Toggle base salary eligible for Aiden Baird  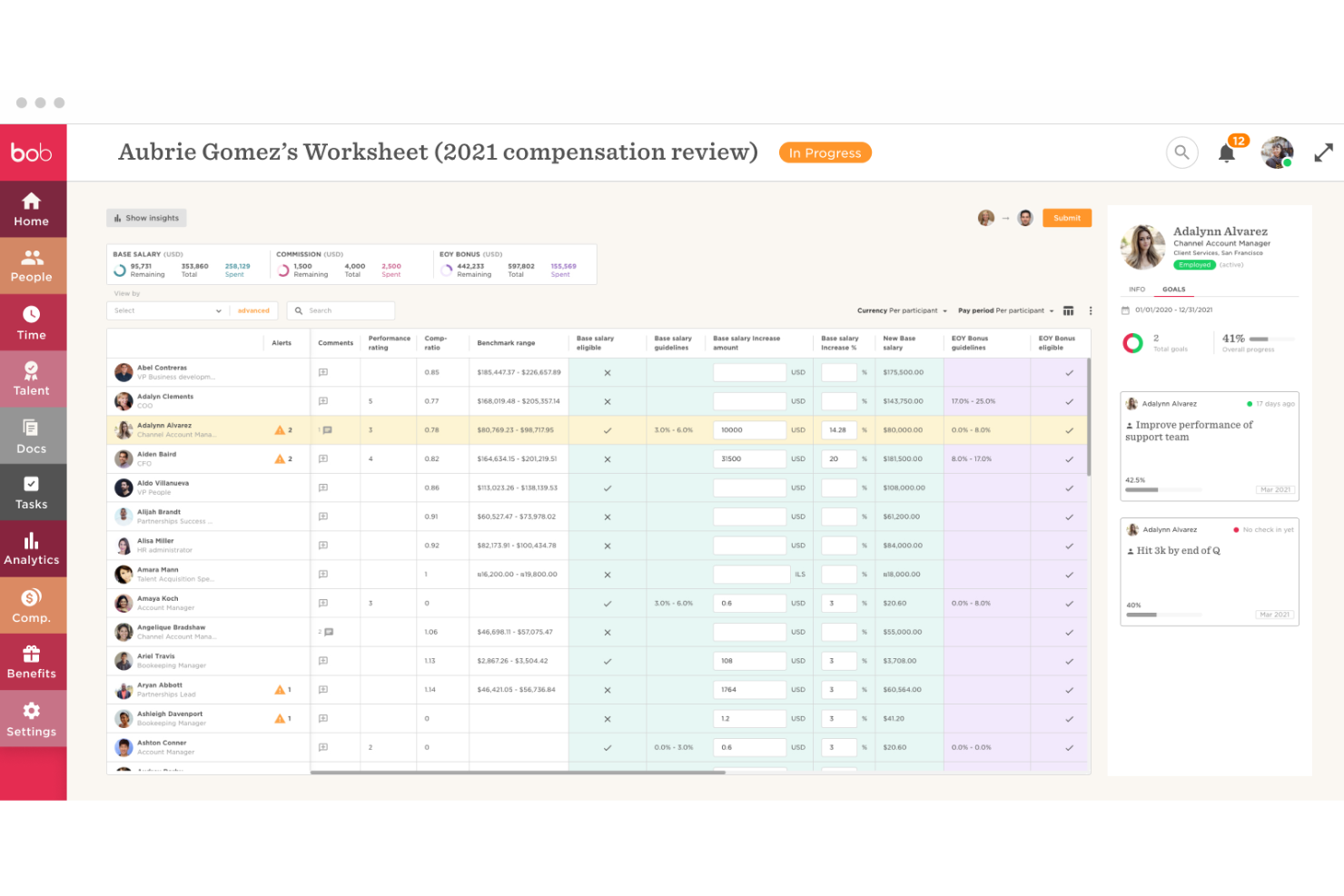pos(608,459)
